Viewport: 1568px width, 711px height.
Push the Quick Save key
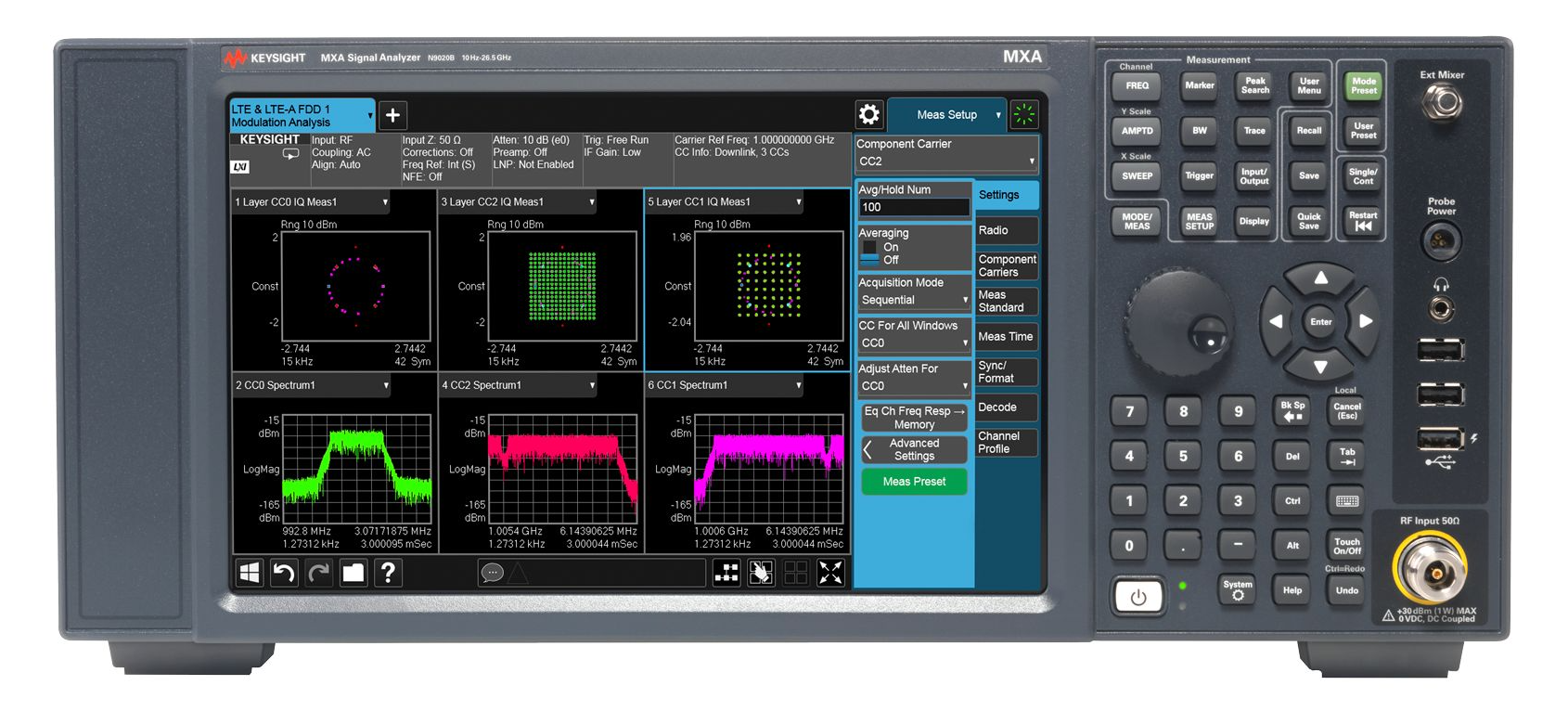tap(1308, 221)
